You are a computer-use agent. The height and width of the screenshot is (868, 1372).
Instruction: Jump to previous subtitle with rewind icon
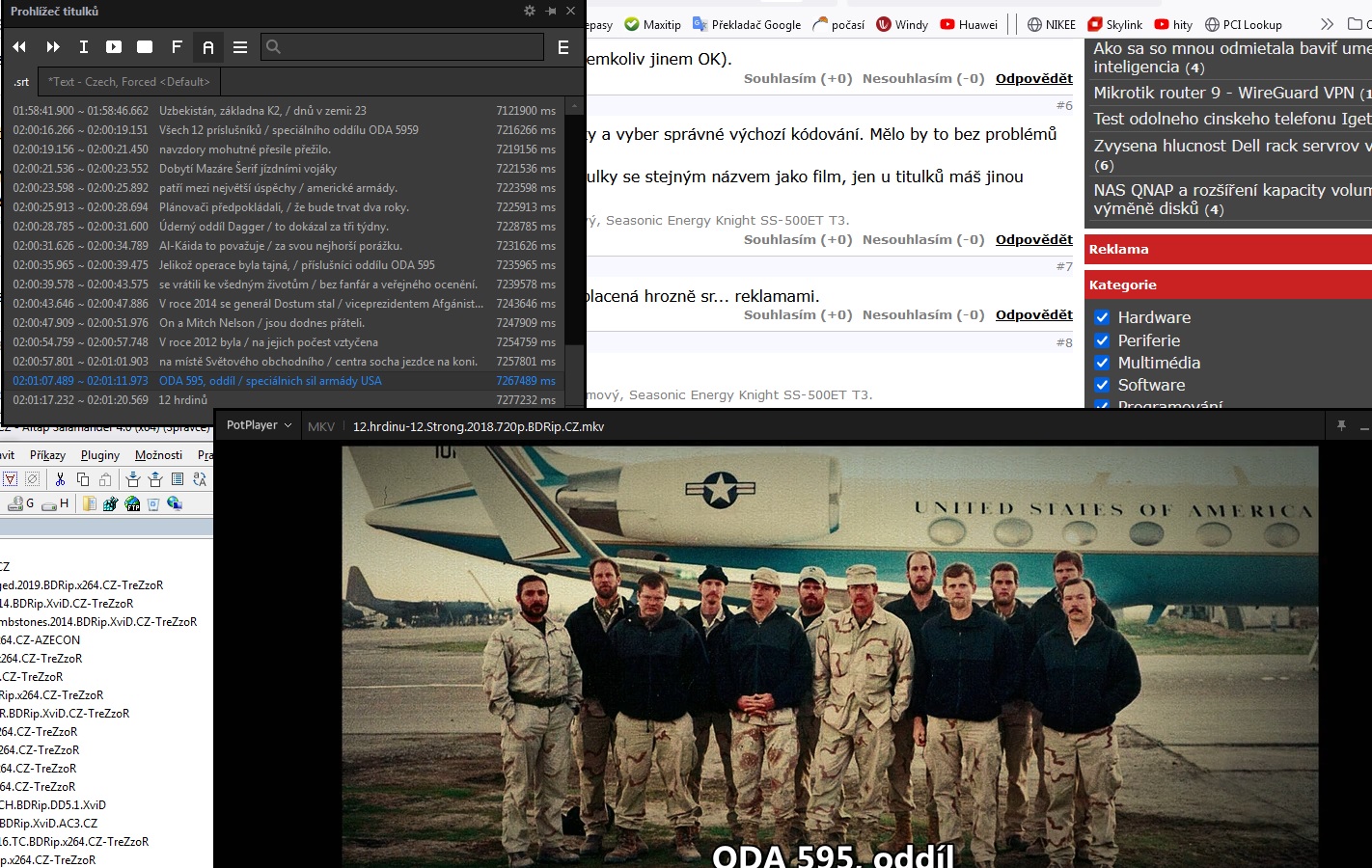(19, 46)
